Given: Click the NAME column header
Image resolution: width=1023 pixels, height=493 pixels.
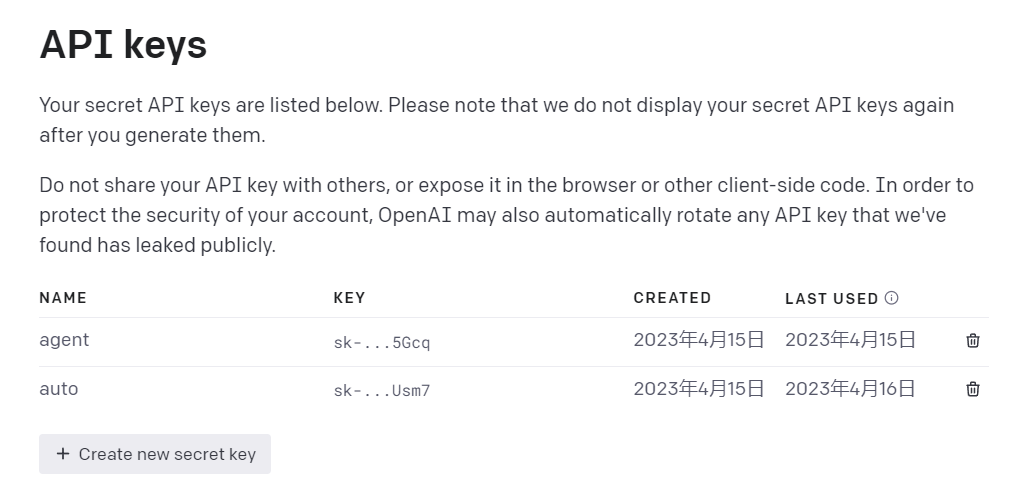Looking at the screenshot, I should (63, 298).
